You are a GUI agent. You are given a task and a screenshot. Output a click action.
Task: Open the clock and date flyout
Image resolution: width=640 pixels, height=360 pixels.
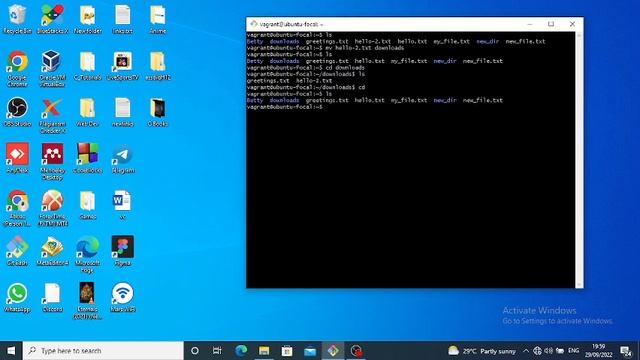598,351
